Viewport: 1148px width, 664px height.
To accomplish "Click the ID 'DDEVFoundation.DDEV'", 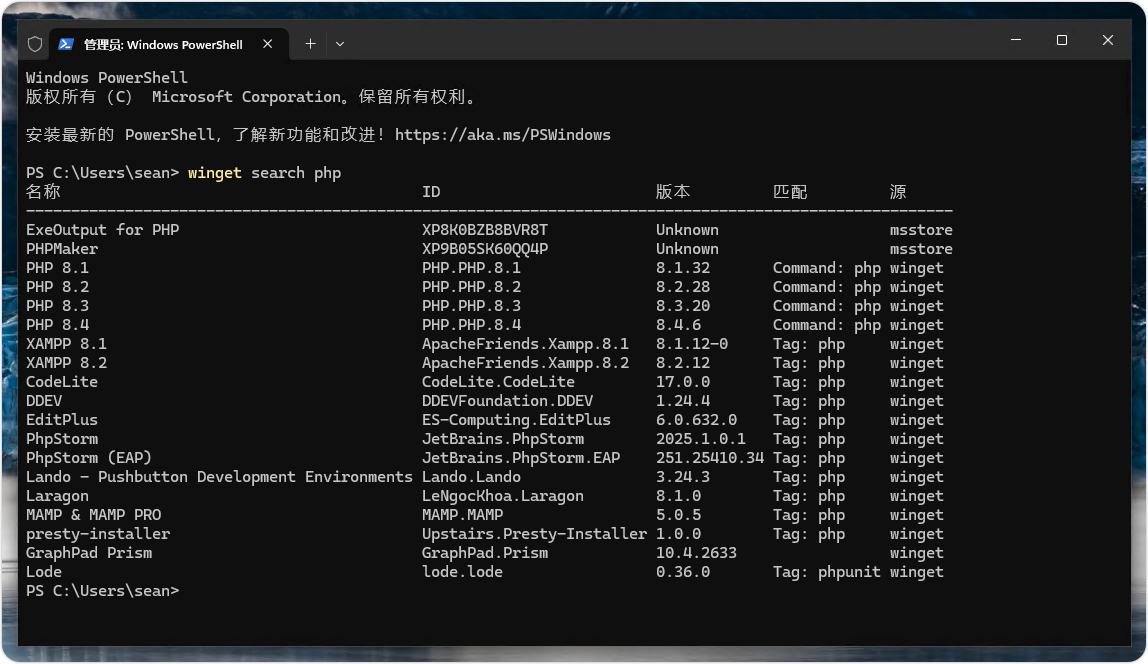I will pyautogui.click(x=507, y=401).
